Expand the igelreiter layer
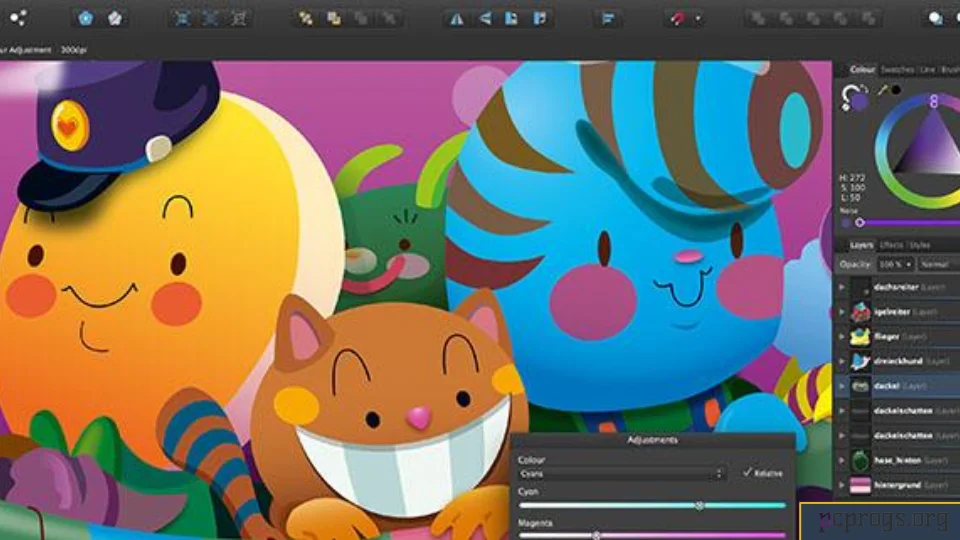Viewport: 960px width, 540px height. click(842, 312)
